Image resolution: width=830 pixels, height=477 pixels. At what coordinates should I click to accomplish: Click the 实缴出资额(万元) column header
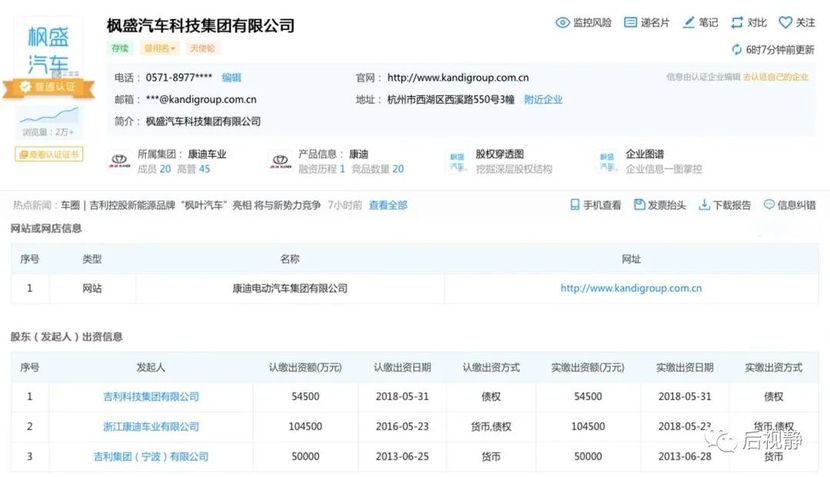[x=588, y=367]
